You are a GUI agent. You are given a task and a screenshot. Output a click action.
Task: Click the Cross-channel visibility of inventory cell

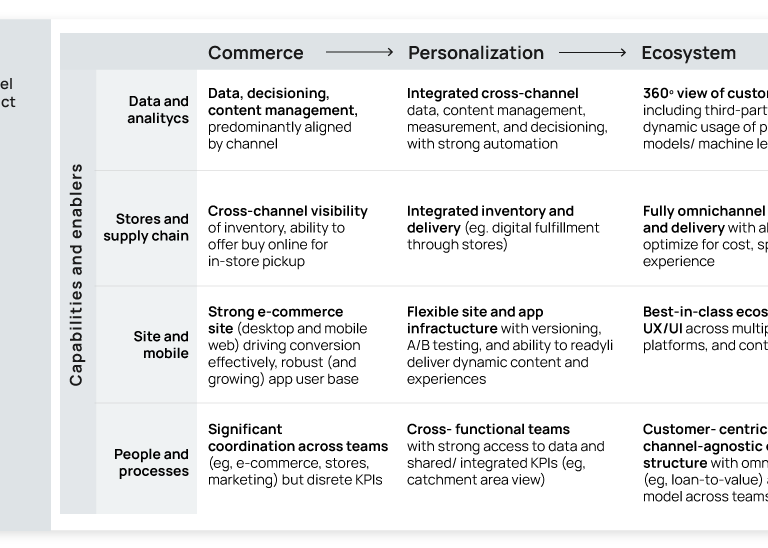(x=287, y=236)
